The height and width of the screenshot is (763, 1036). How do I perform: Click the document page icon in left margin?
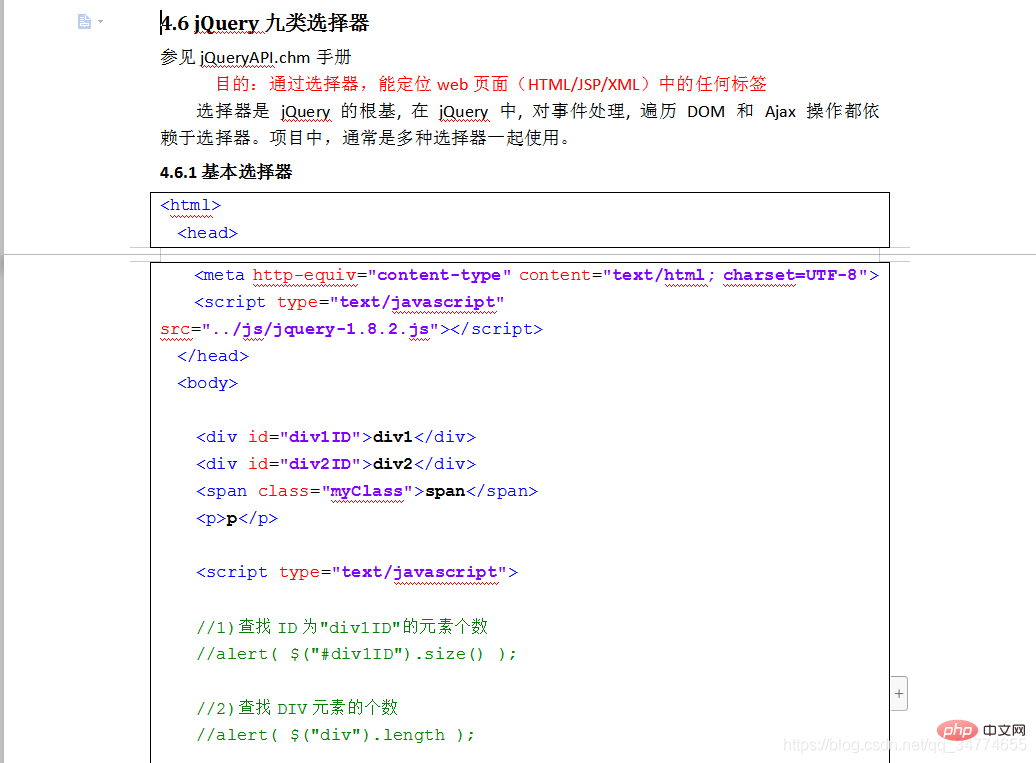85,21
